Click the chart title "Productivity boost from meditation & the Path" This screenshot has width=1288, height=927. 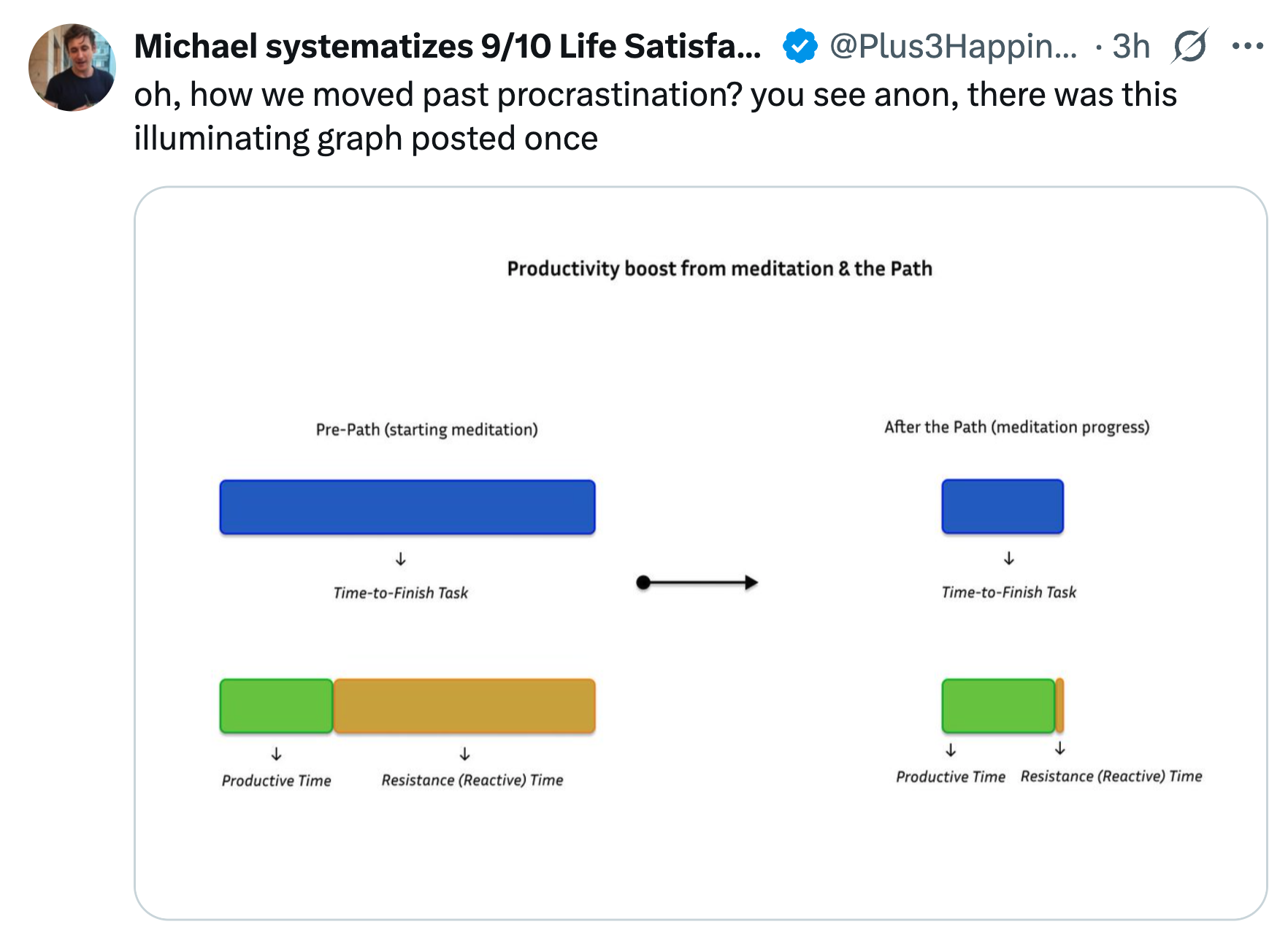(719, 269)
